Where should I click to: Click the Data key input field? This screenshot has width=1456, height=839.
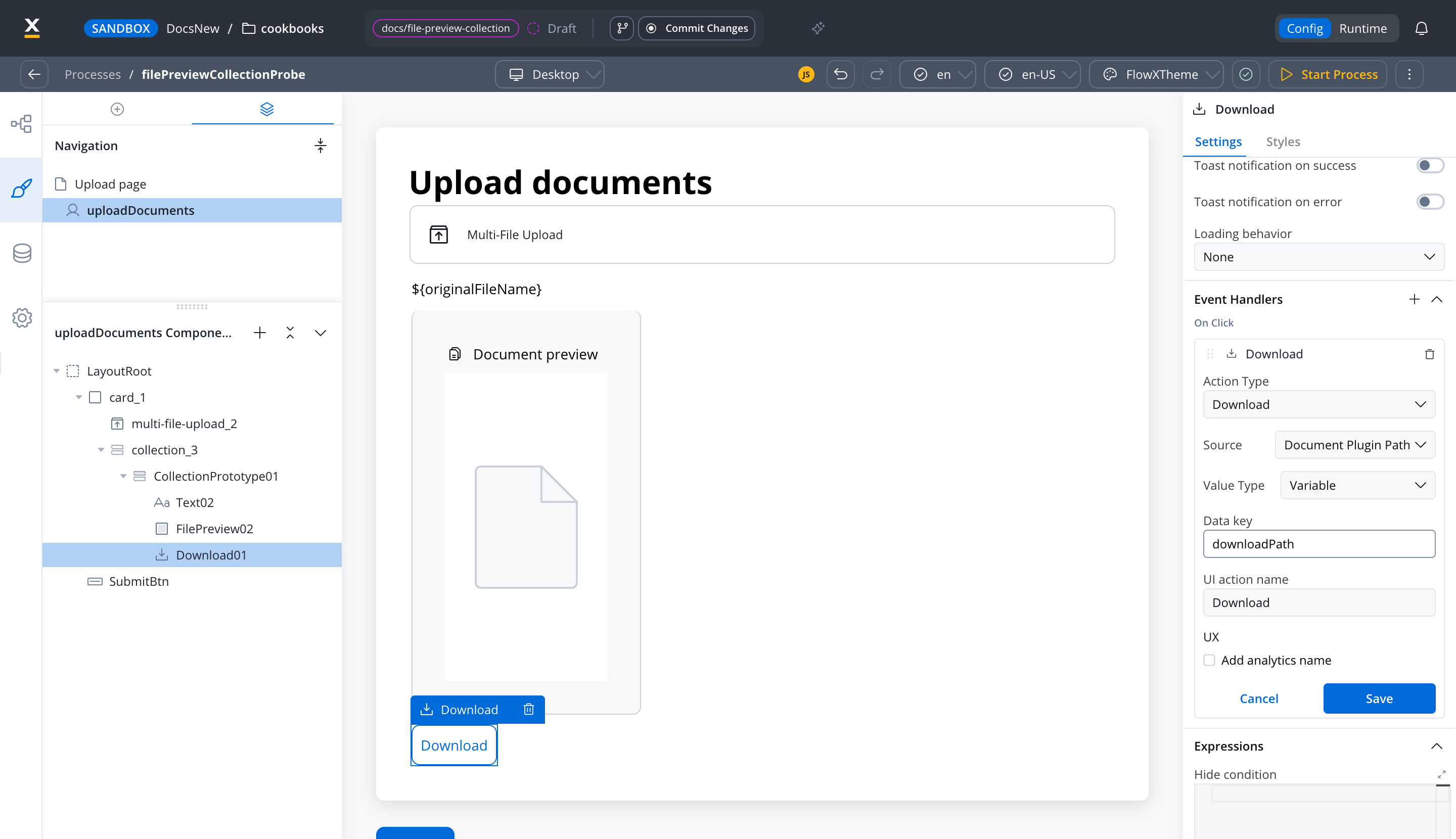click(1319, 544)
